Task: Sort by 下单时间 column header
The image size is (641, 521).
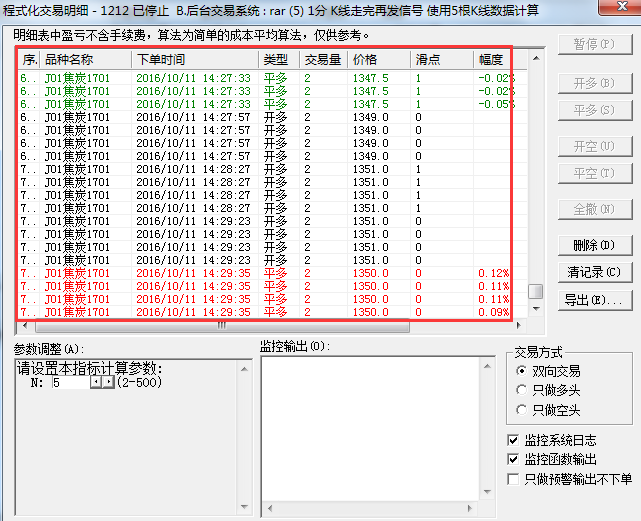Action: [195, 60]
